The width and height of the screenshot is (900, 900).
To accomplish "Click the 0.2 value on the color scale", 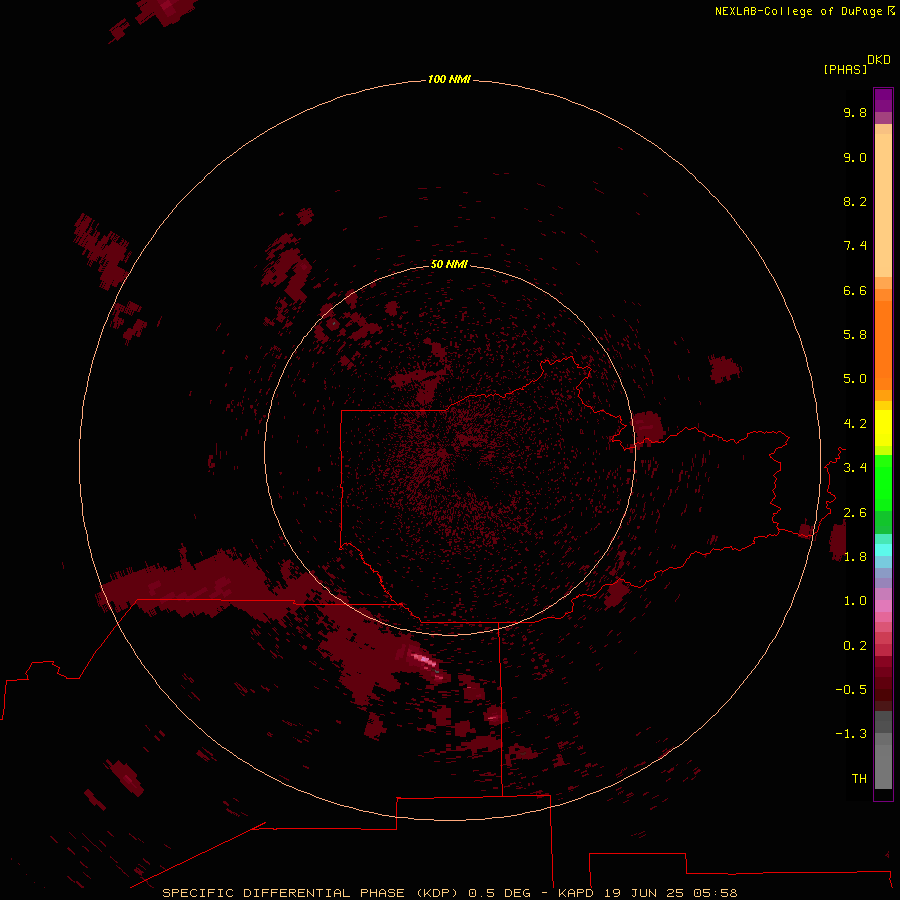I will [x=855, y=646].
